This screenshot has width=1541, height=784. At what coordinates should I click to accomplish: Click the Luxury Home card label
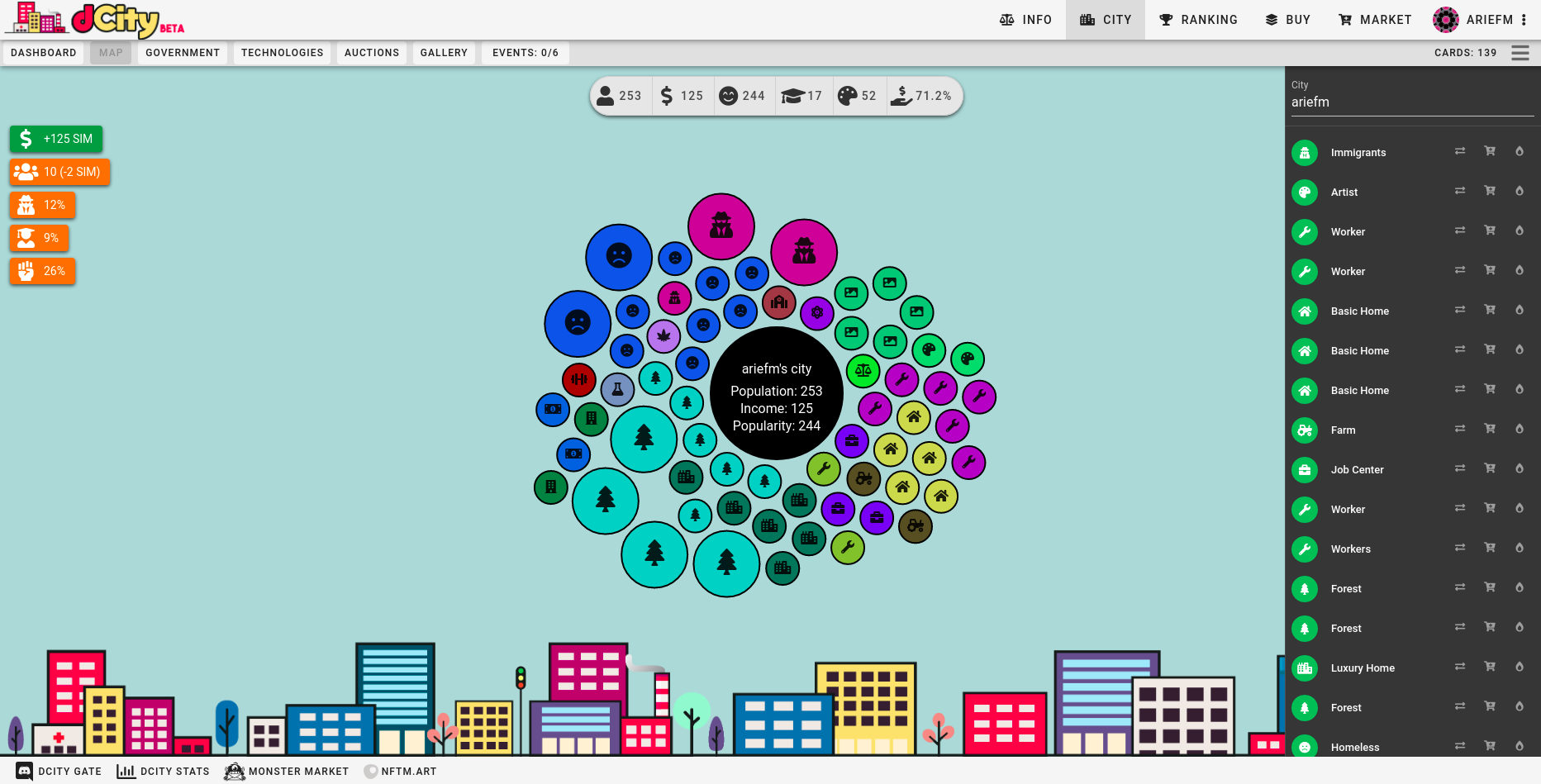(1363, 668)
